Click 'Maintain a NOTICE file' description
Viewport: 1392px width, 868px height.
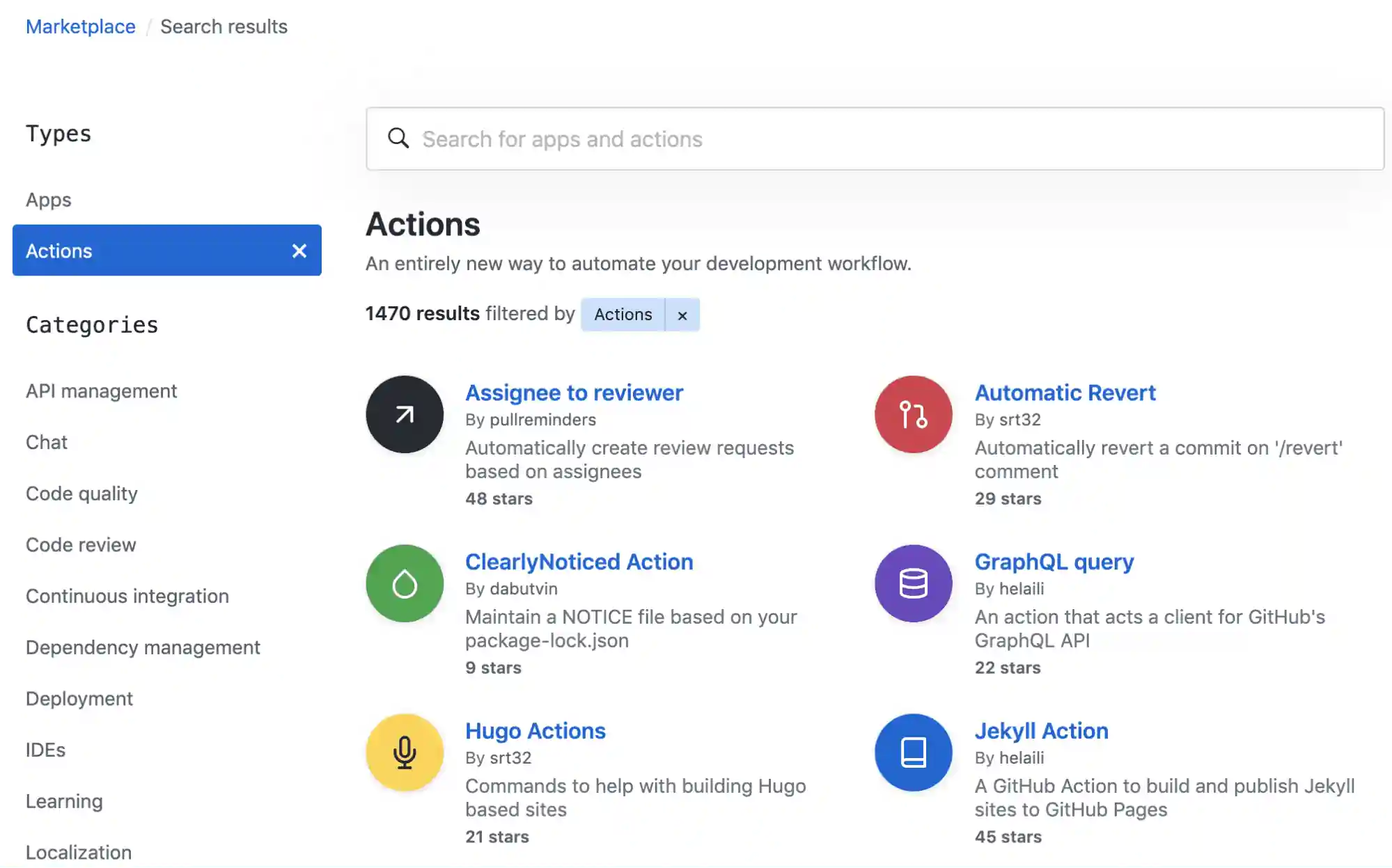click(631, 629)
